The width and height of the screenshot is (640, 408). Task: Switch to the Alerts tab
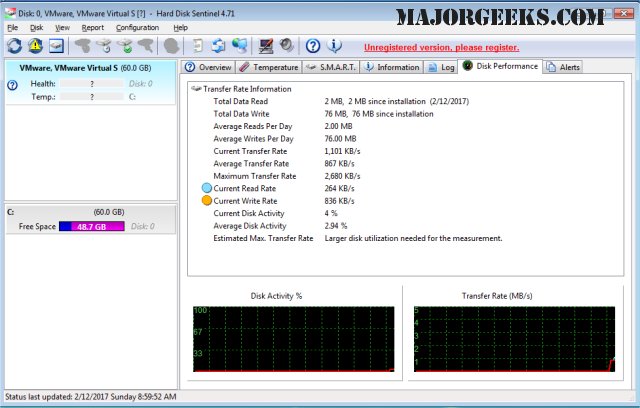(x=563, y=67)
